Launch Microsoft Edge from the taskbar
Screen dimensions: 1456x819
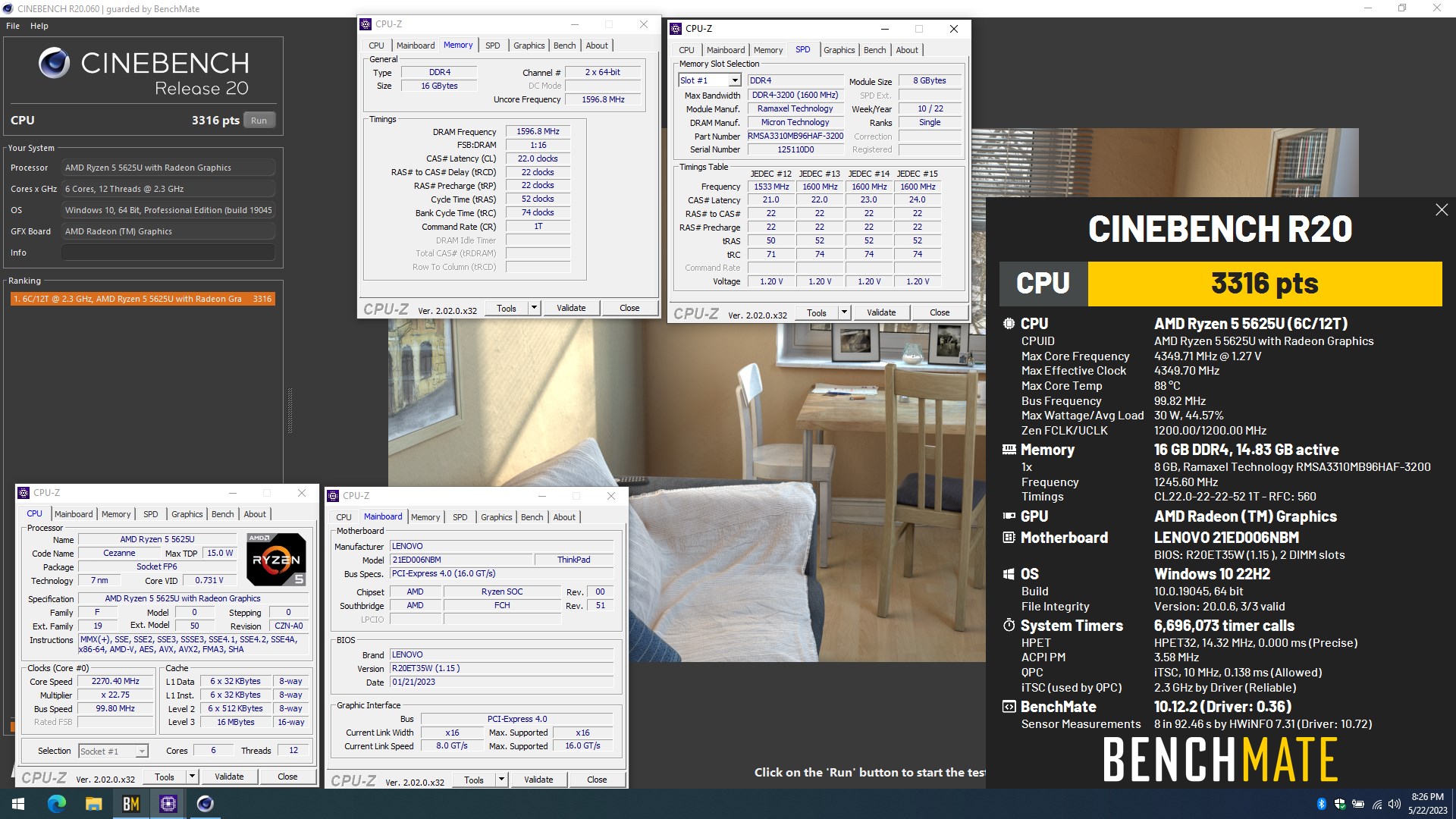56,804
